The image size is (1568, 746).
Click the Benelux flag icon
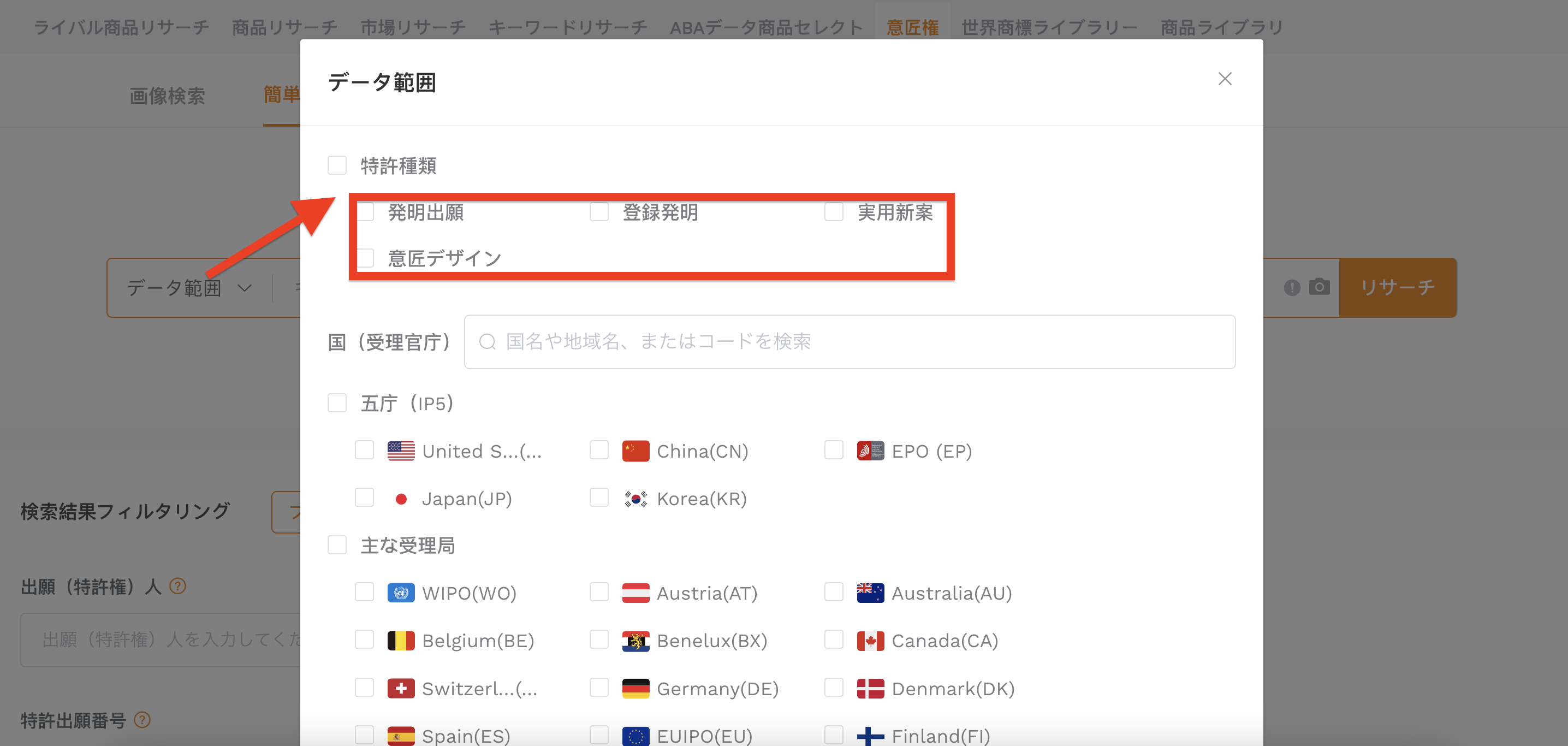click(x=635, y=641)
